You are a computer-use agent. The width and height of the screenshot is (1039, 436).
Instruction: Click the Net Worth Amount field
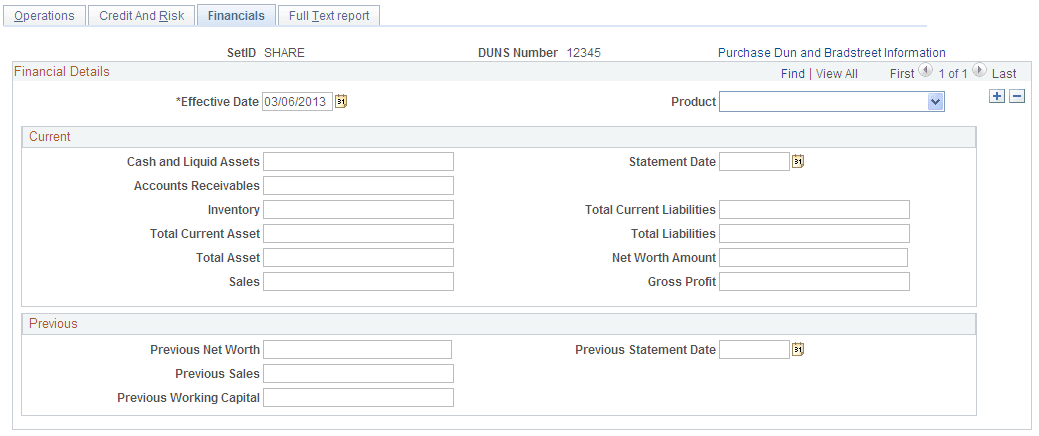[813, 258]
